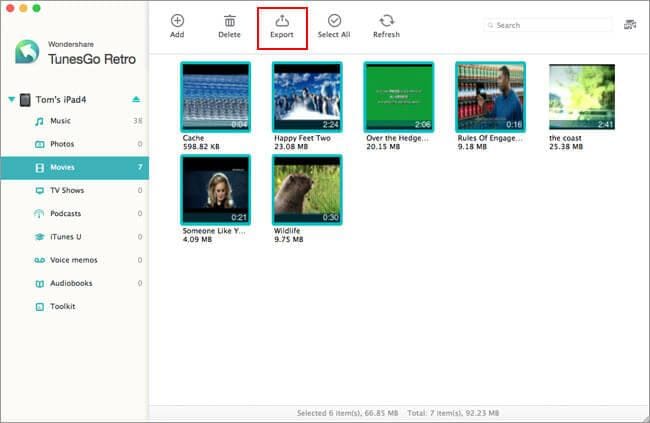This screenshot has width=650, height=423.
Task: Click in the Search field
Action: click(548, 25)
